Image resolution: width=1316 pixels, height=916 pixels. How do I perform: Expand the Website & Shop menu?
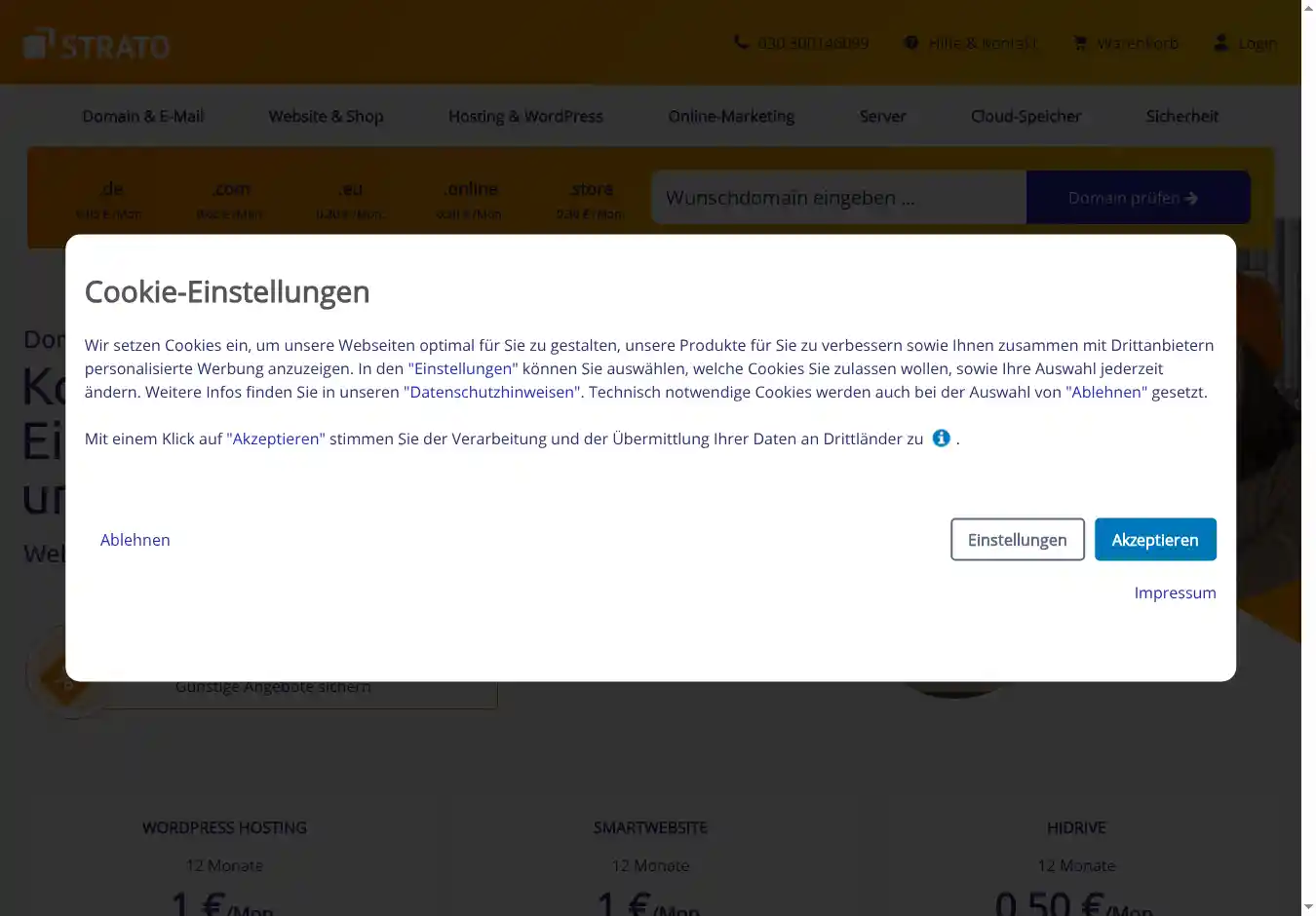326,116
